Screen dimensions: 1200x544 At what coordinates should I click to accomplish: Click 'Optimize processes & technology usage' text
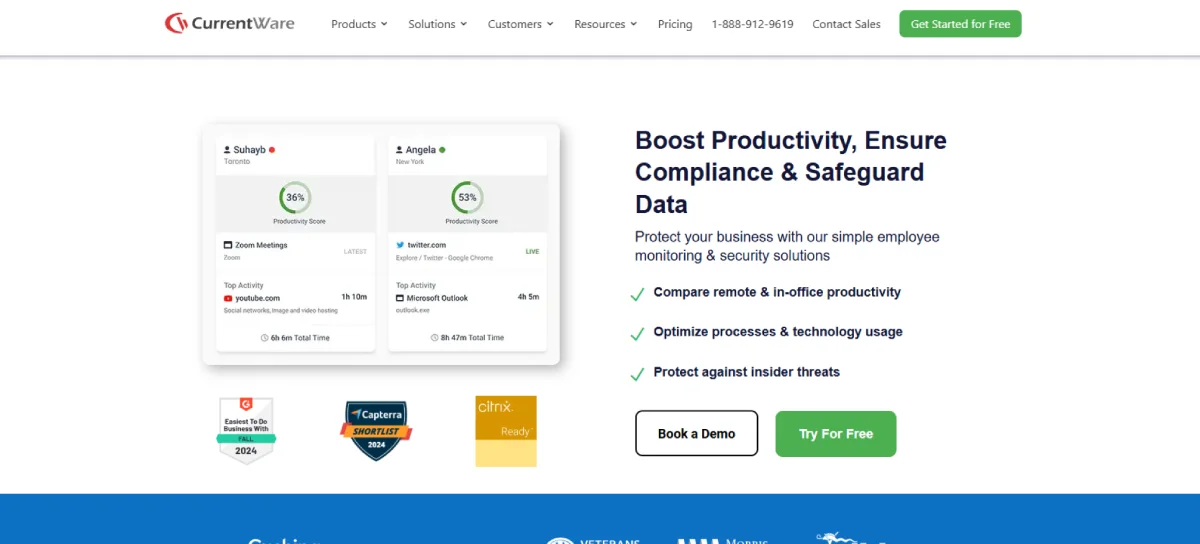point(778,332)
